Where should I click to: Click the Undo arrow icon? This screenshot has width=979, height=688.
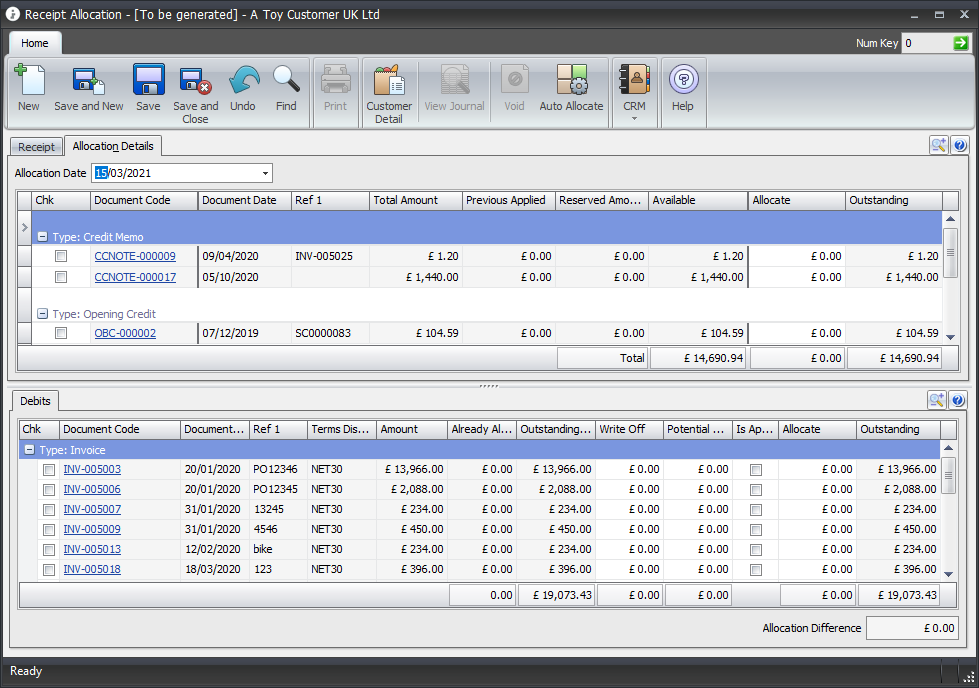(x=243, y=81)
